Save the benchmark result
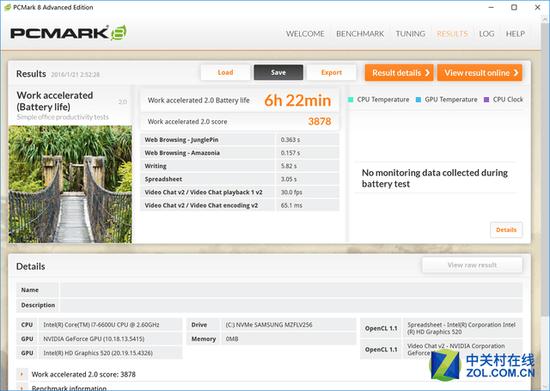Image resolution: width=550 pixels, height=391 pixels. (279, 72)
